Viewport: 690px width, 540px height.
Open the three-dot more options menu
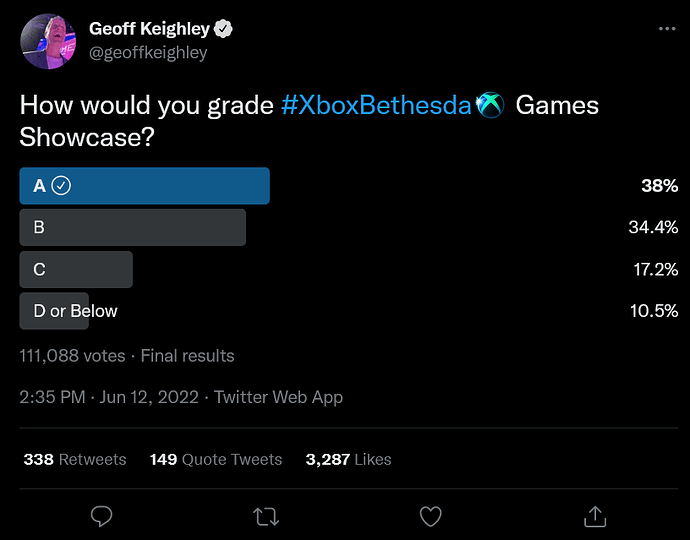[x=667, y=29]
